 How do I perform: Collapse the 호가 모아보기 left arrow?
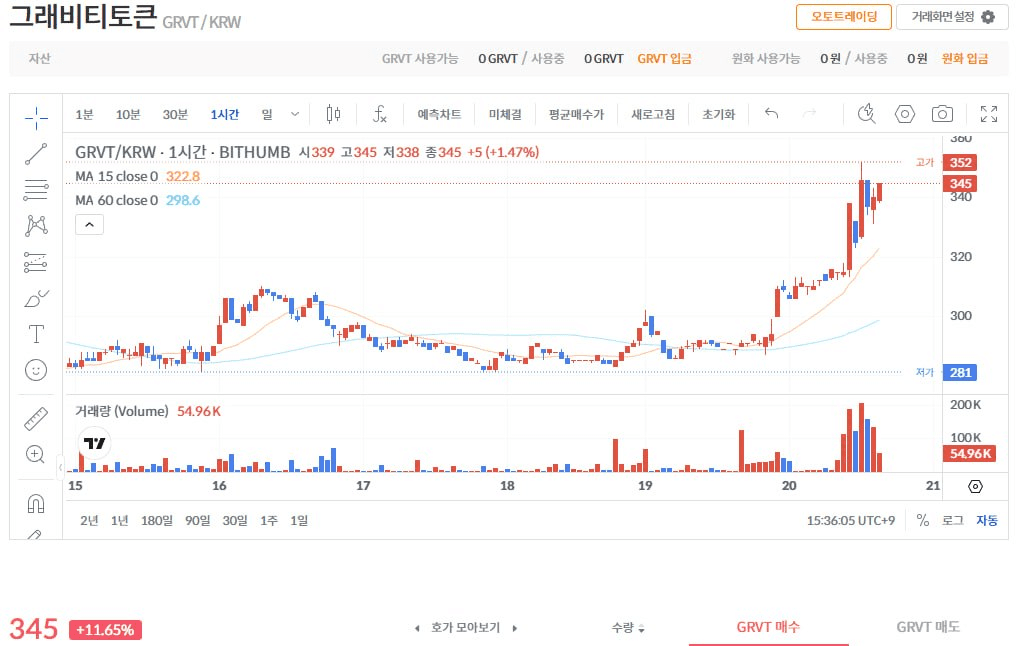417,628
